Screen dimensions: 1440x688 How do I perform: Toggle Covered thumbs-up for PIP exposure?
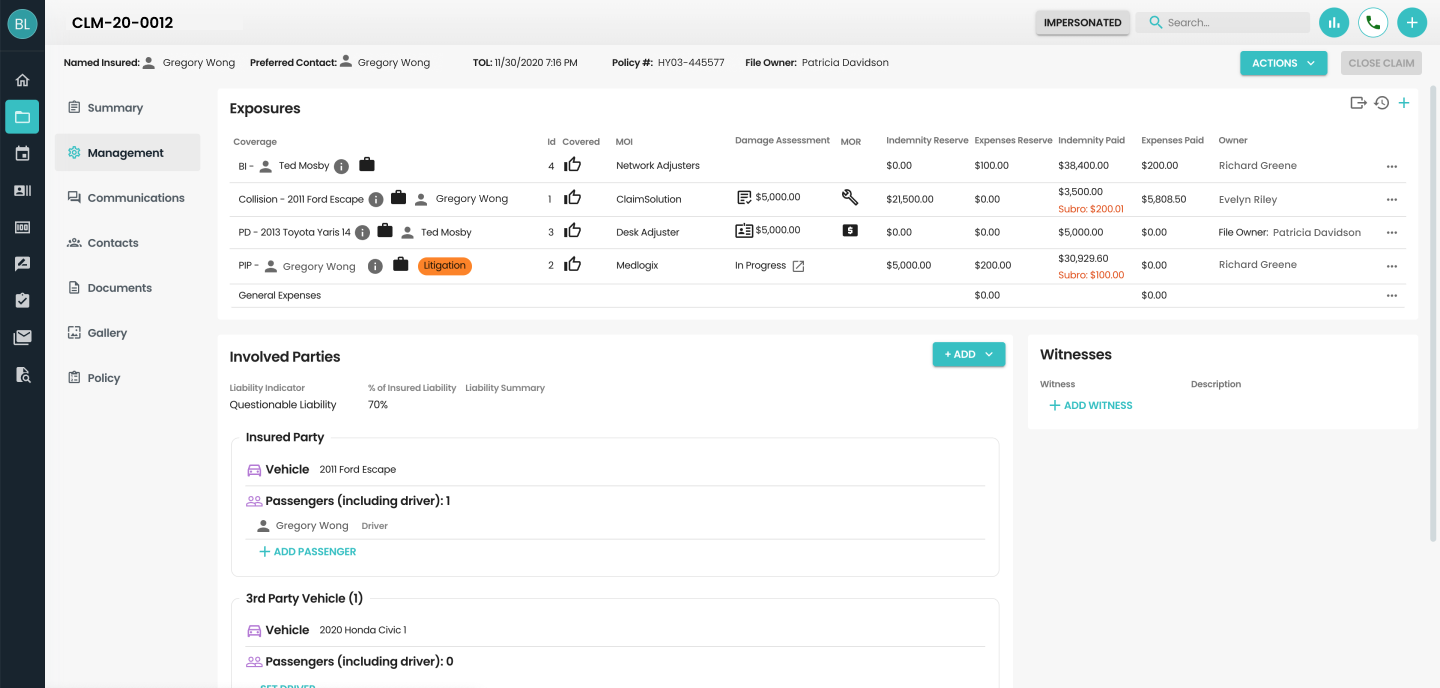pyautogui.click(x=572, y=265)
